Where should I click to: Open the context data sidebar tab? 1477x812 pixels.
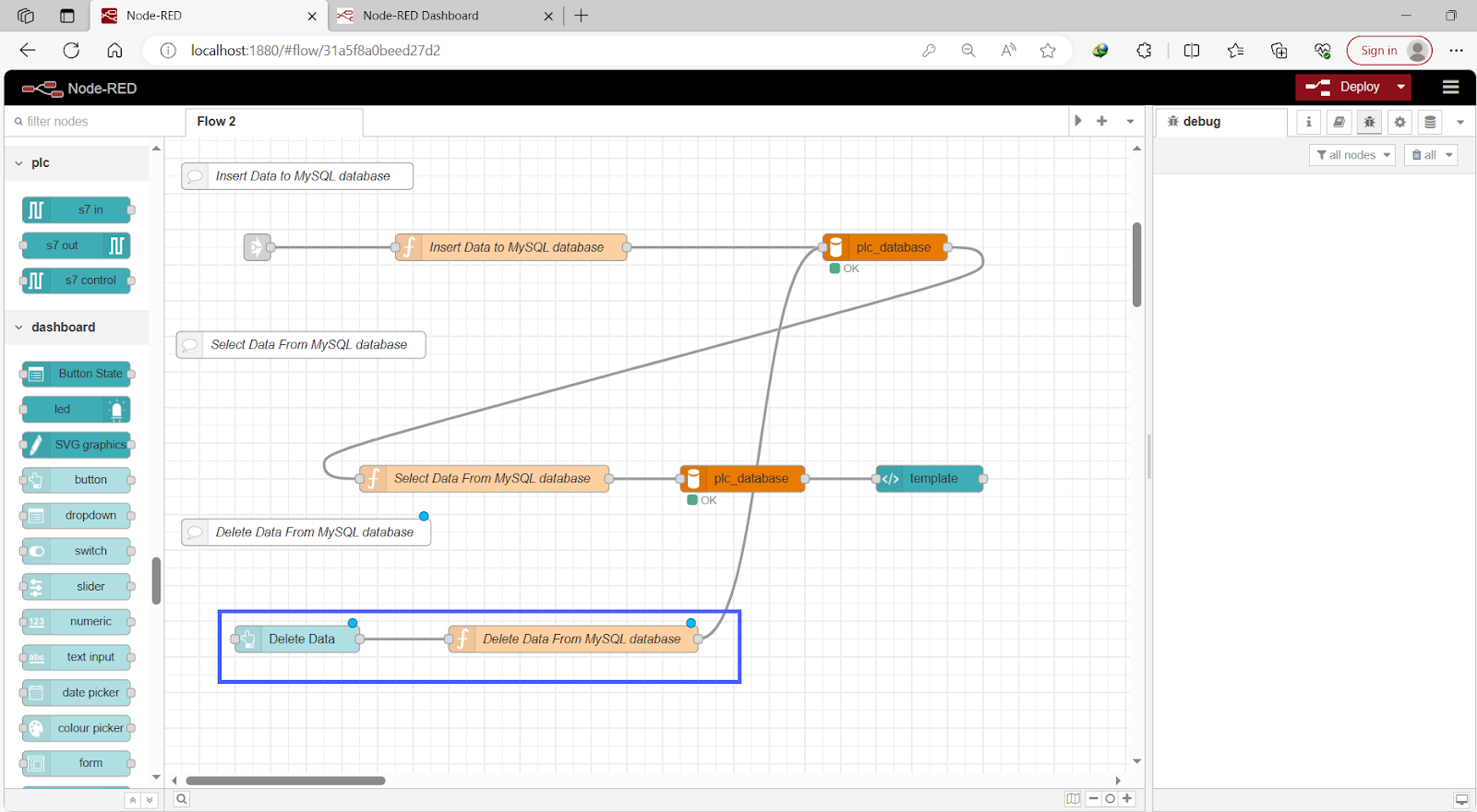tap(1430, 122)
